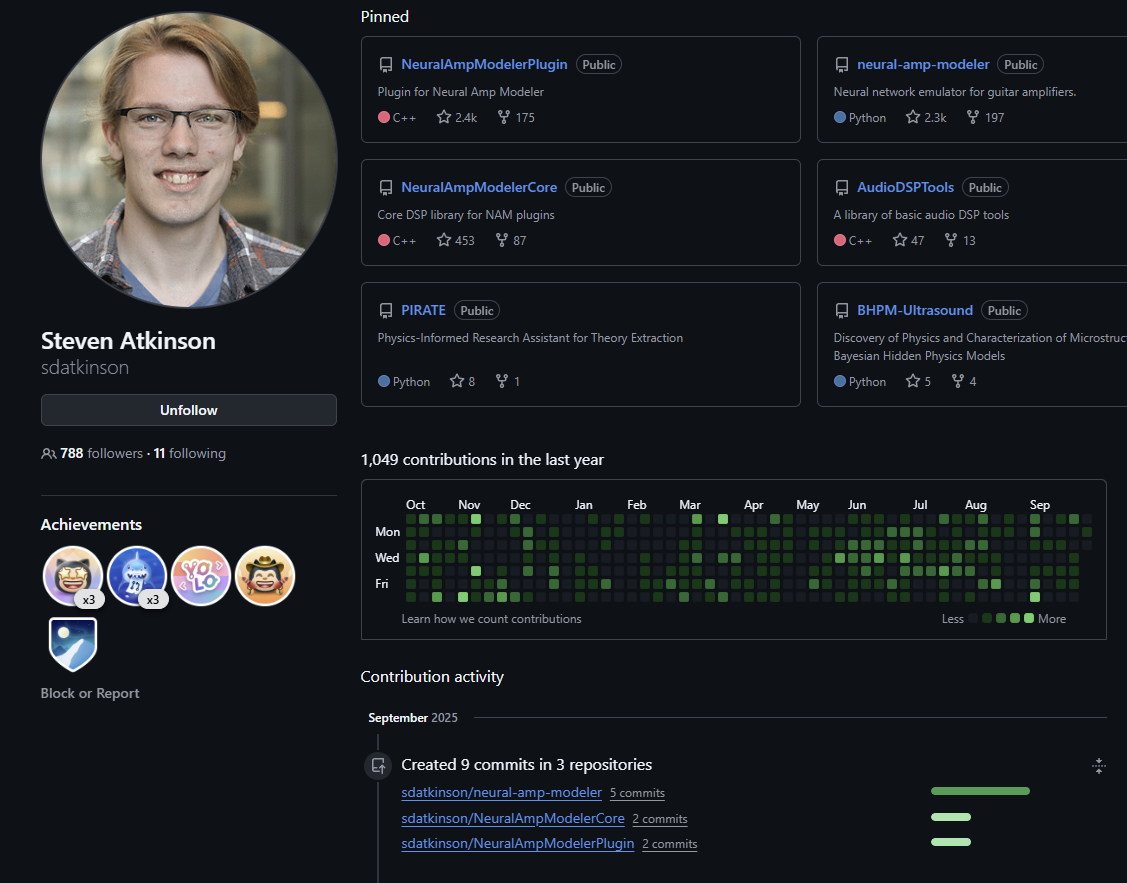
Task: Open the NeuralAmpModelerPlugin pinned repository link
Action: pyautogui.click(x=484, y=65)
